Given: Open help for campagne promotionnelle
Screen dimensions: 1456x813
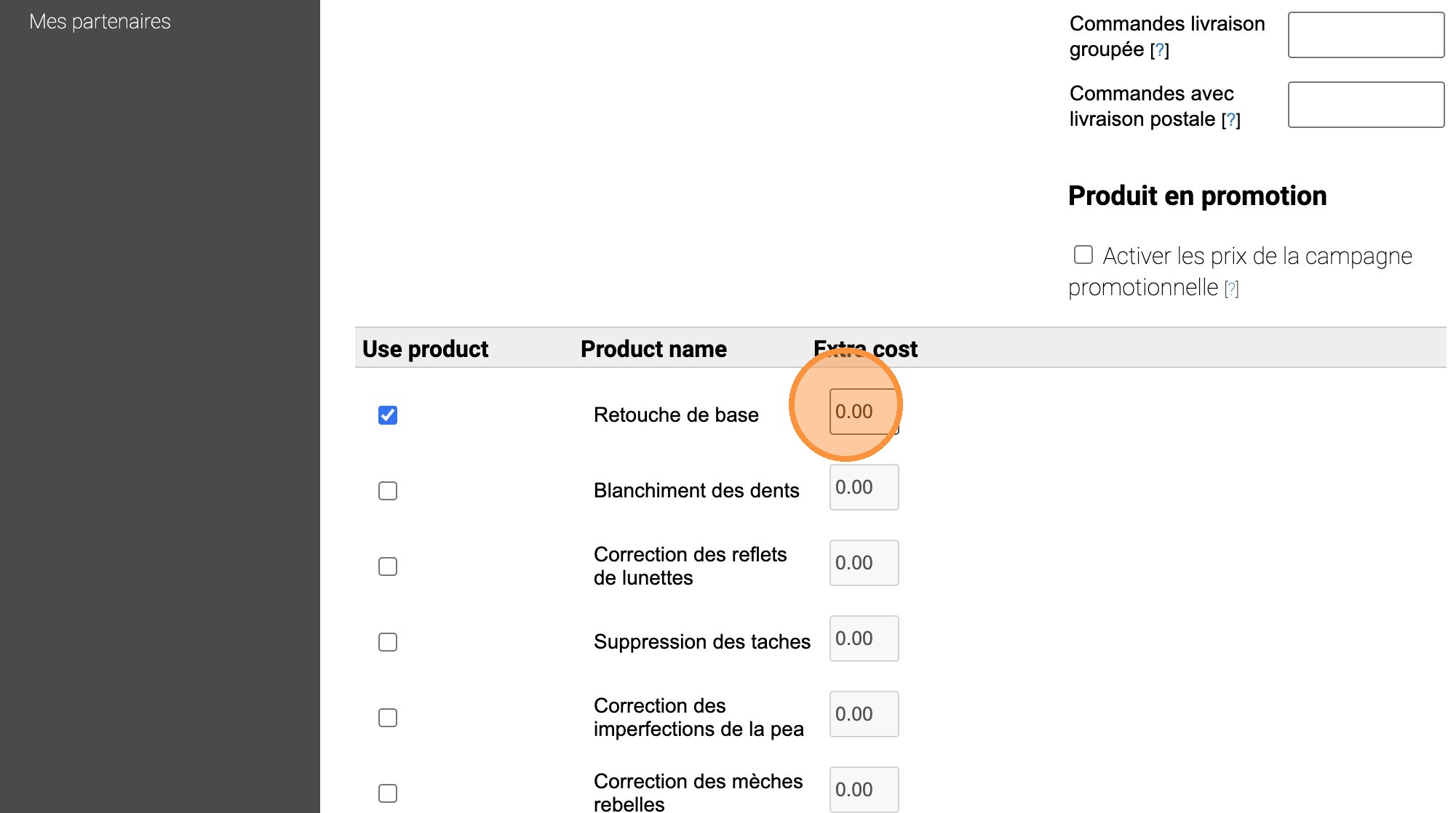Looking at the screenshot, I should pyautogui.click(x=1231, y=289).
